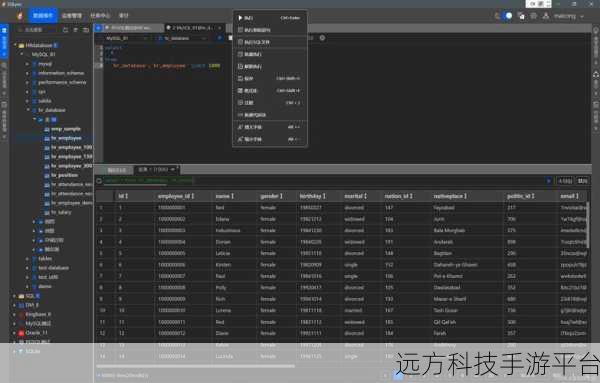Click the rightmost button above result grid
This screenshot has height=383, width=600.
pos(582,181)
